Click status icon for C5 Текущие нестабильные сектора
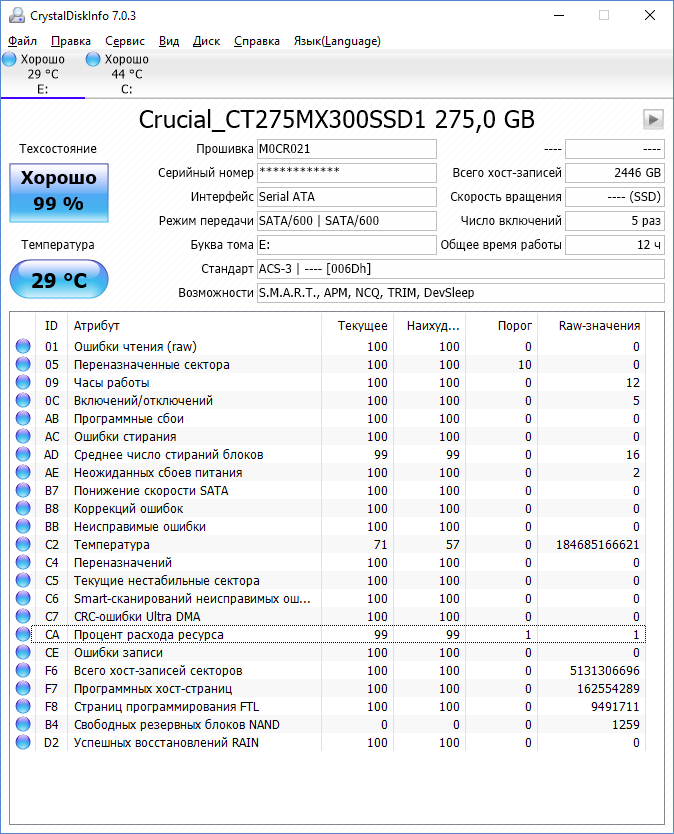Image resolution: width=674 pixels, height=834 pixels. (23, 580)
